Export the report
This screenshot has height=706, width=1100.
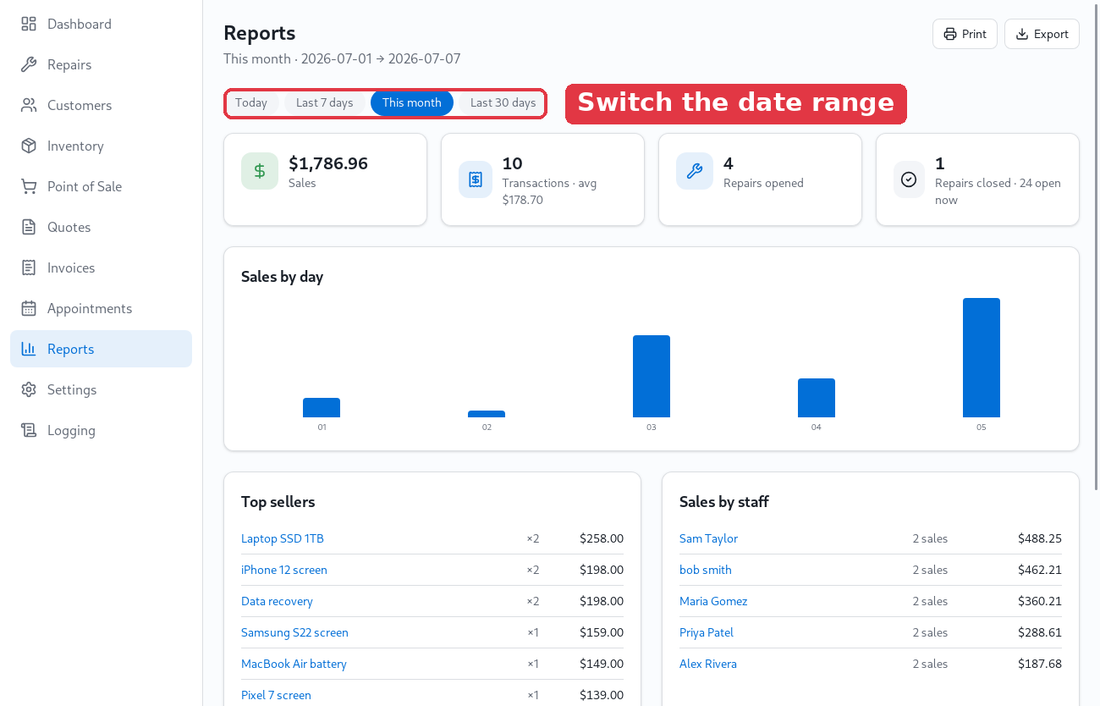(x=1042, y=34)
